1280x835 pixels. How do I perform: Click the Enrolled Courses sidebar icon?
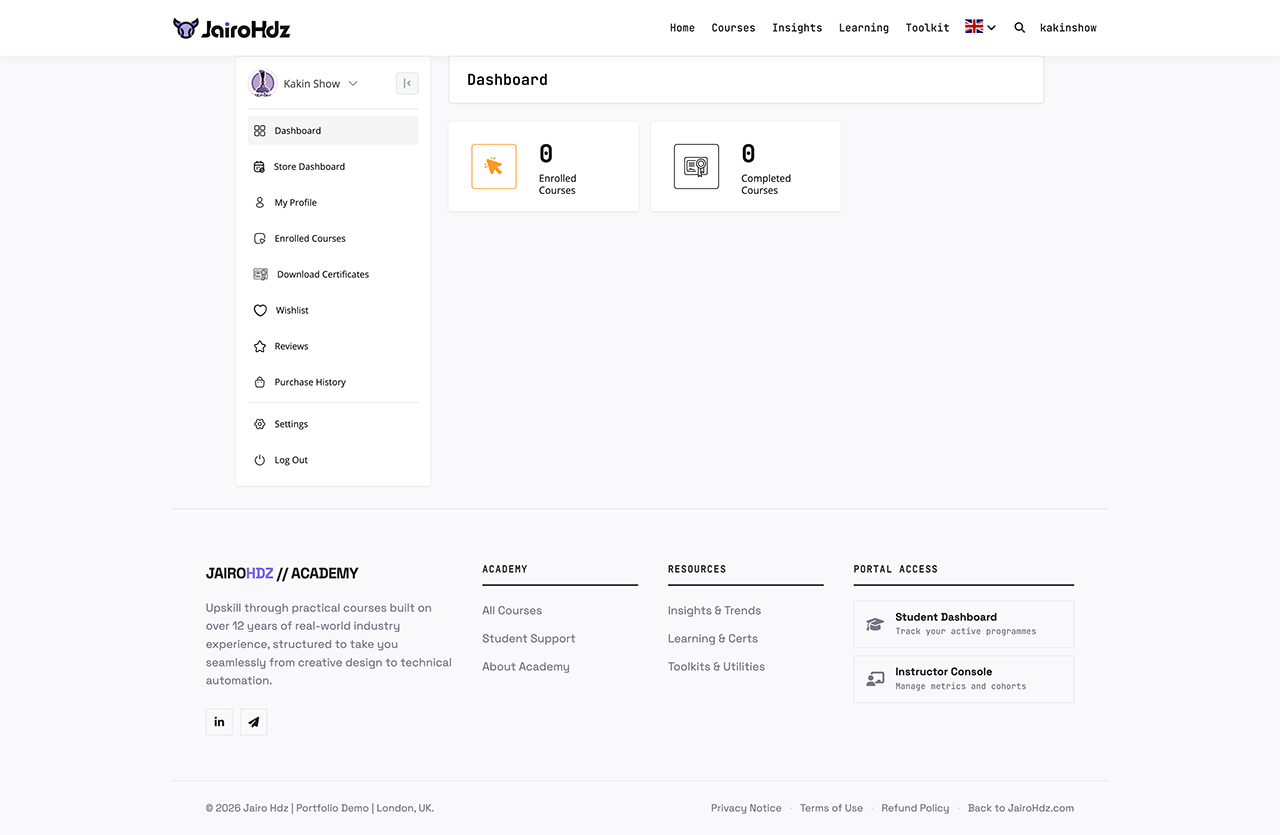260,239
